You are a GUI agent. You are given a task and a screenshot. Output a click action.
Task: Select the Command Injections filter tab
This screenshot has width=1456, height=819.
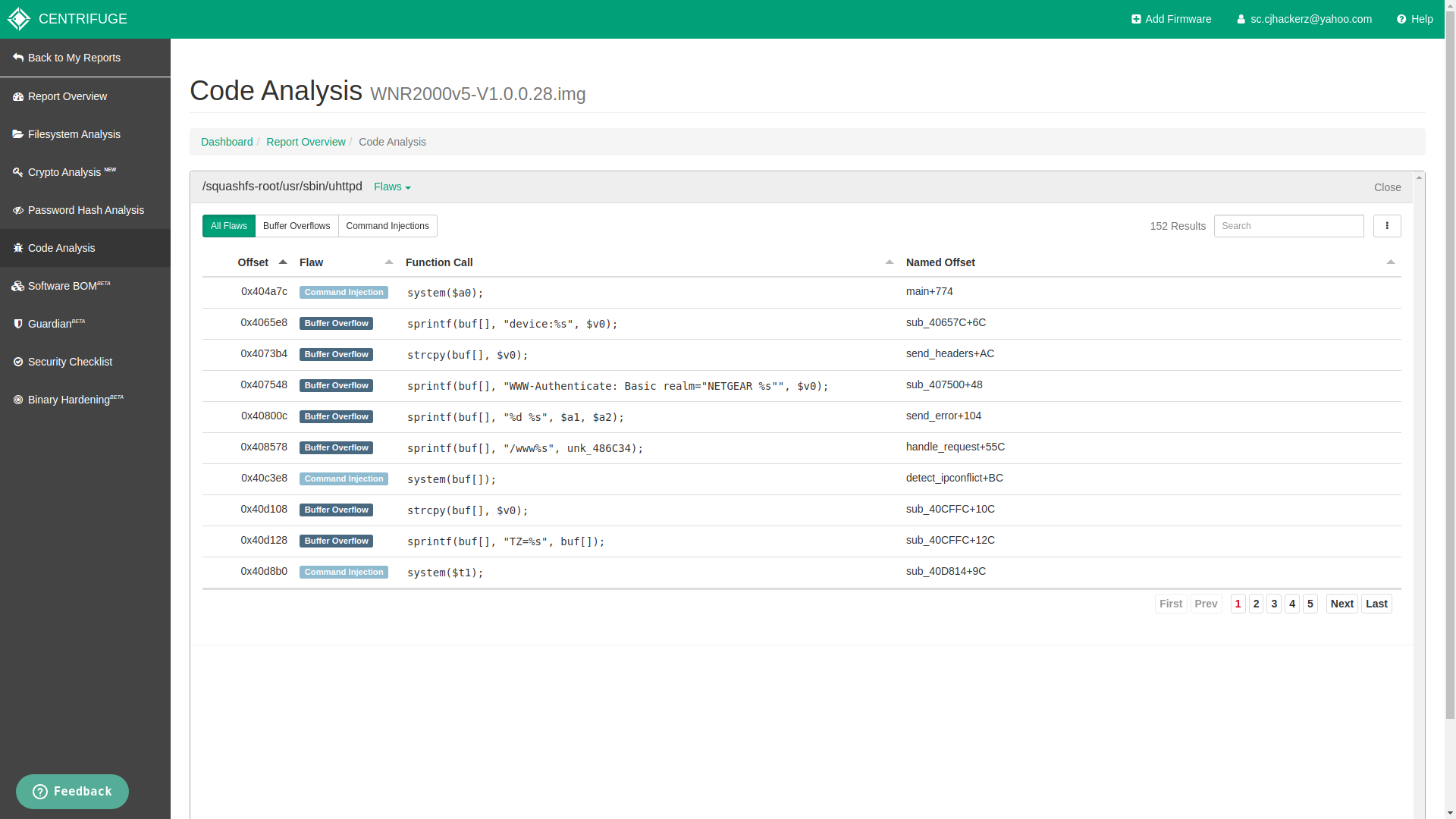click(x=388, y=226)
